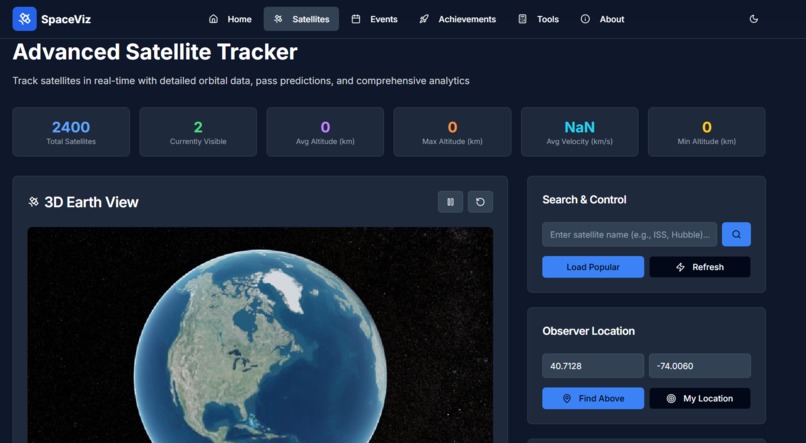Click the Avg Altitude (km) card
This screenshot has height=443, width=806.
click(325, 132)
